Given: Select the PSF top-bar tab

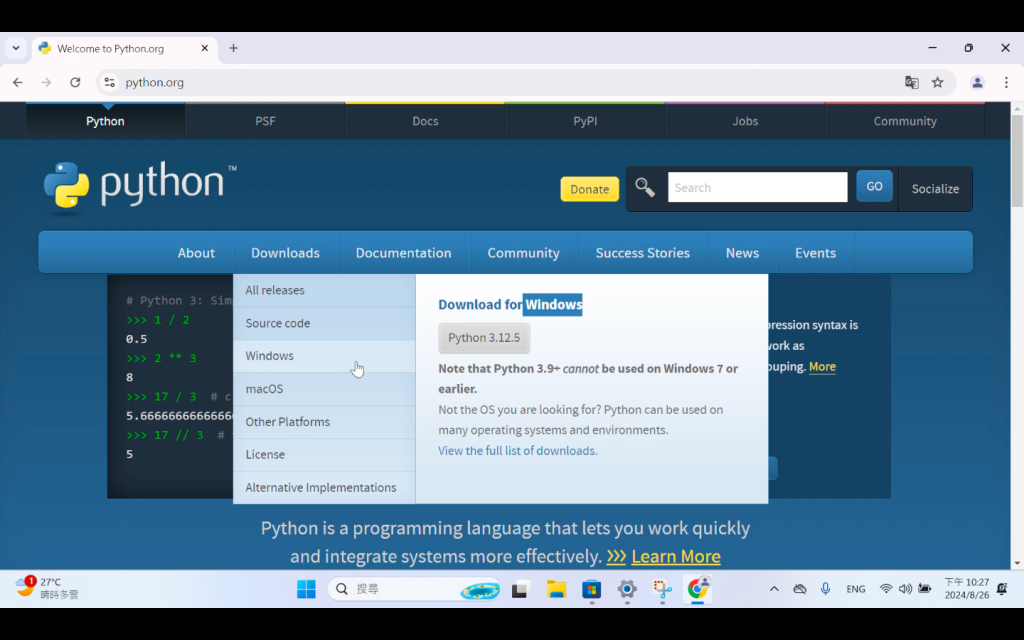Looking at the screenshot, I should 265,121.
